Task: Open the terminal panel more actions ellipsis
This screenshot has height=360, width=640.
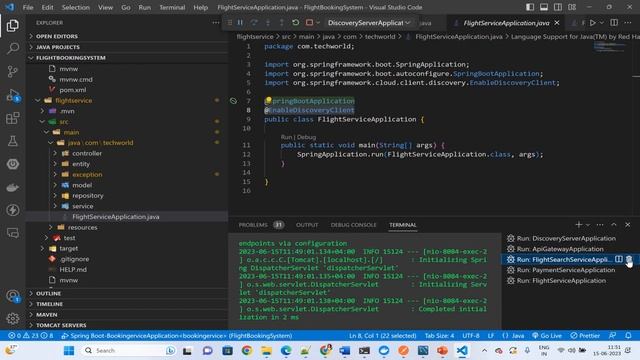Action: click(600, 224)
